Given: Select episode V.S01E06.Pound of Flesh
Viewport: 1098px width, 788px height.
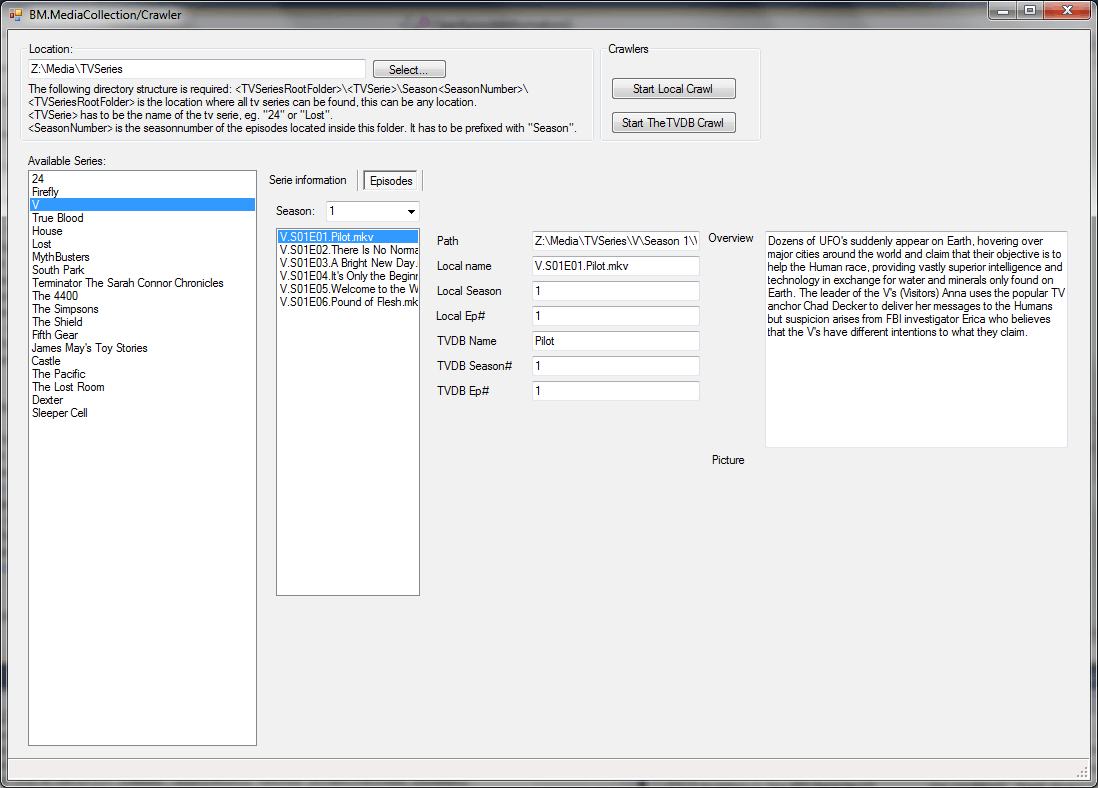Looking at the screenshot, I should tap(348, 302).
